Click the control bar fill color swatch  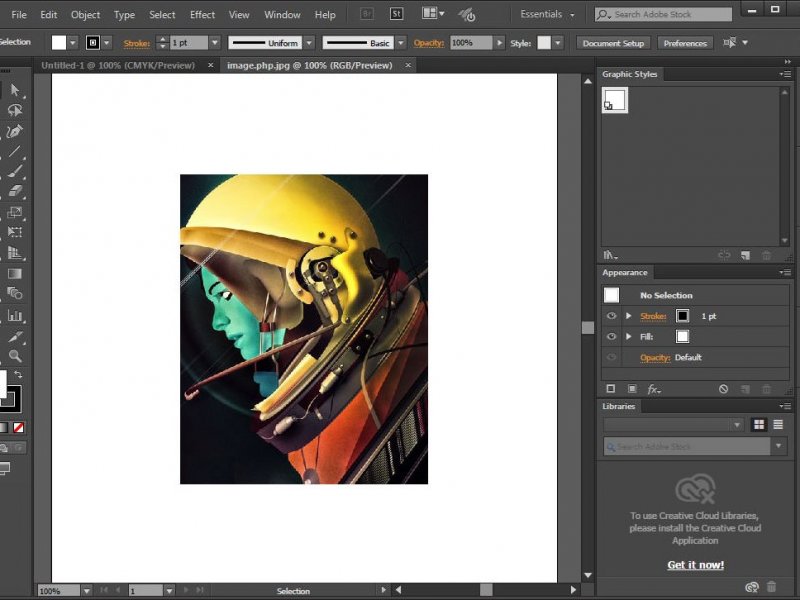[59, 43]
